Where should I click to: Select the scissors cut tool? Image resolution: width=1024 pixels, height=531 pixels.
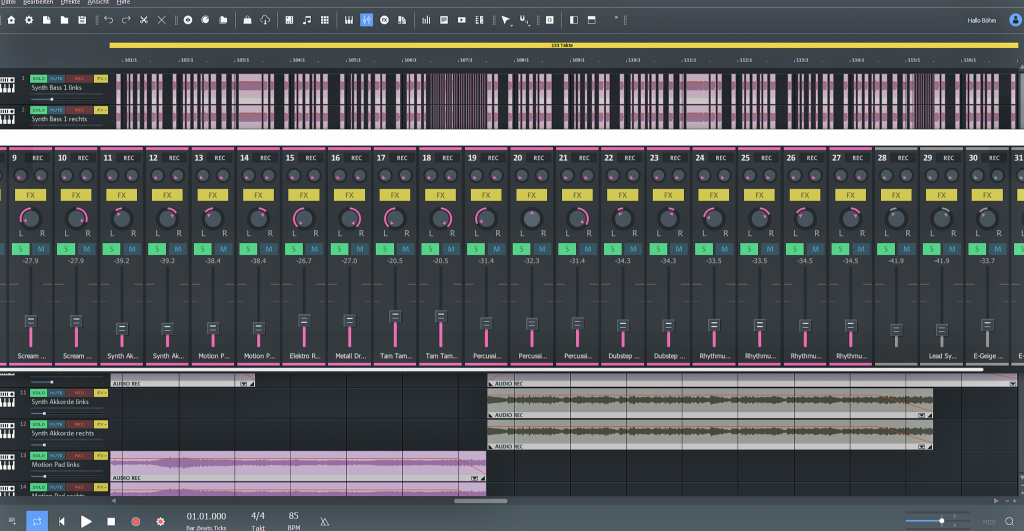pos(144,20)
